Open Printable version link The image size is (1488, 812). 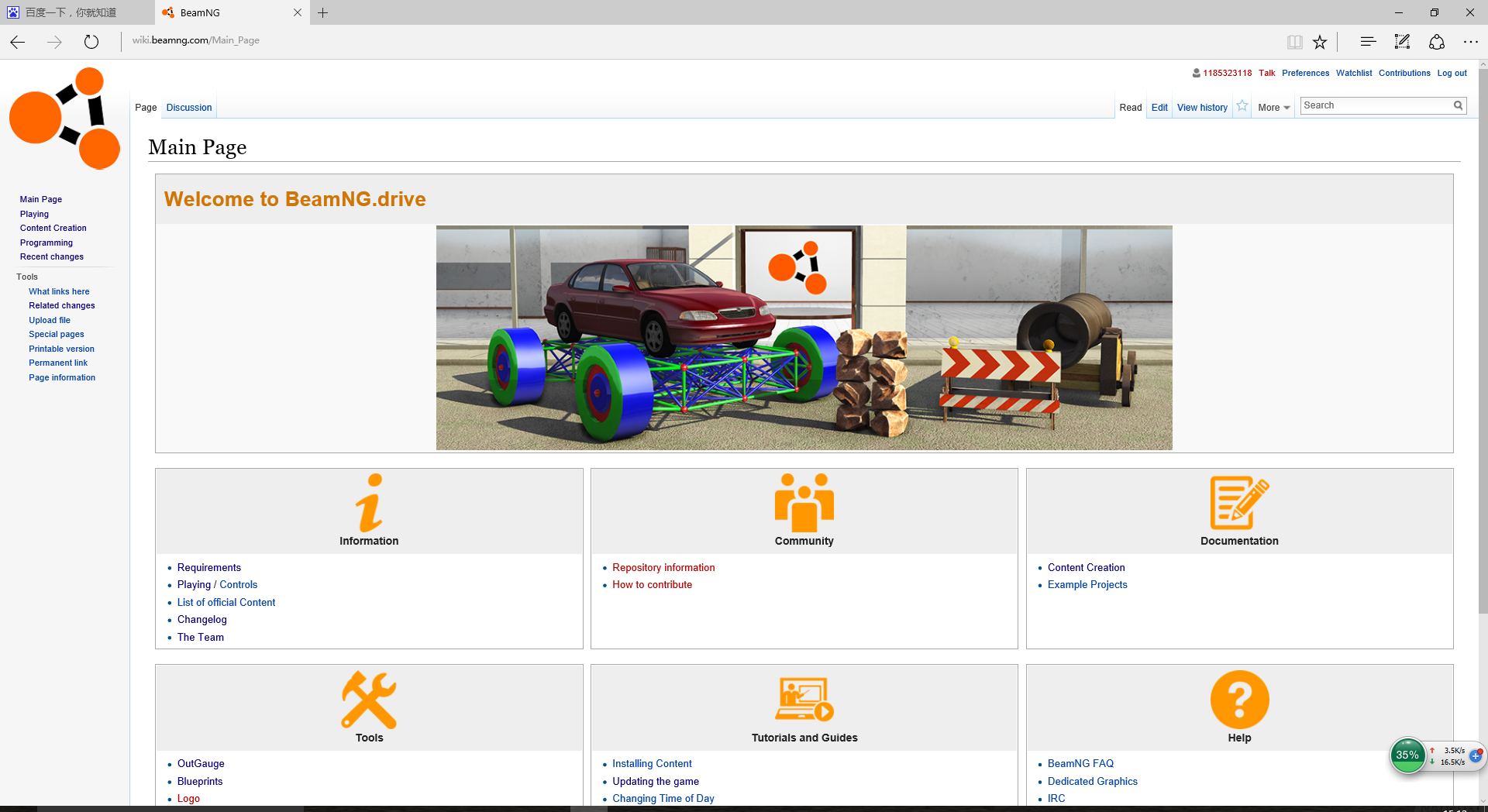pos(62,349)
